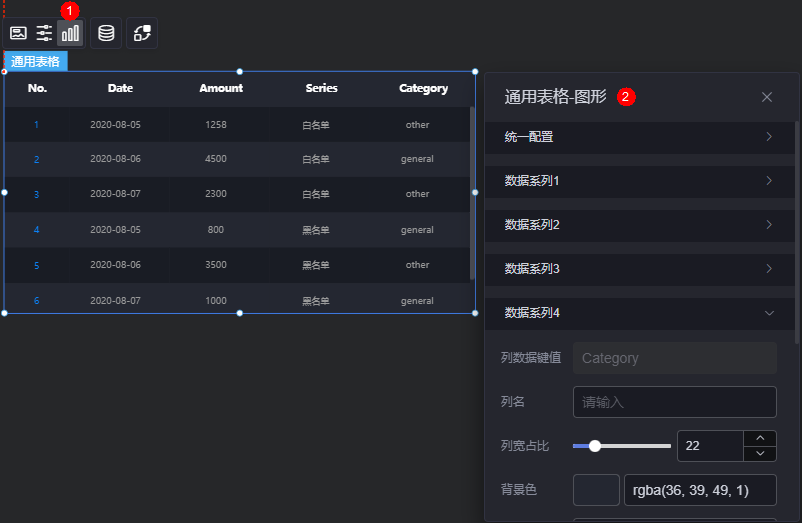
Task: Increase 列宽占比 with the up arrow
Action: coord(760,438)
